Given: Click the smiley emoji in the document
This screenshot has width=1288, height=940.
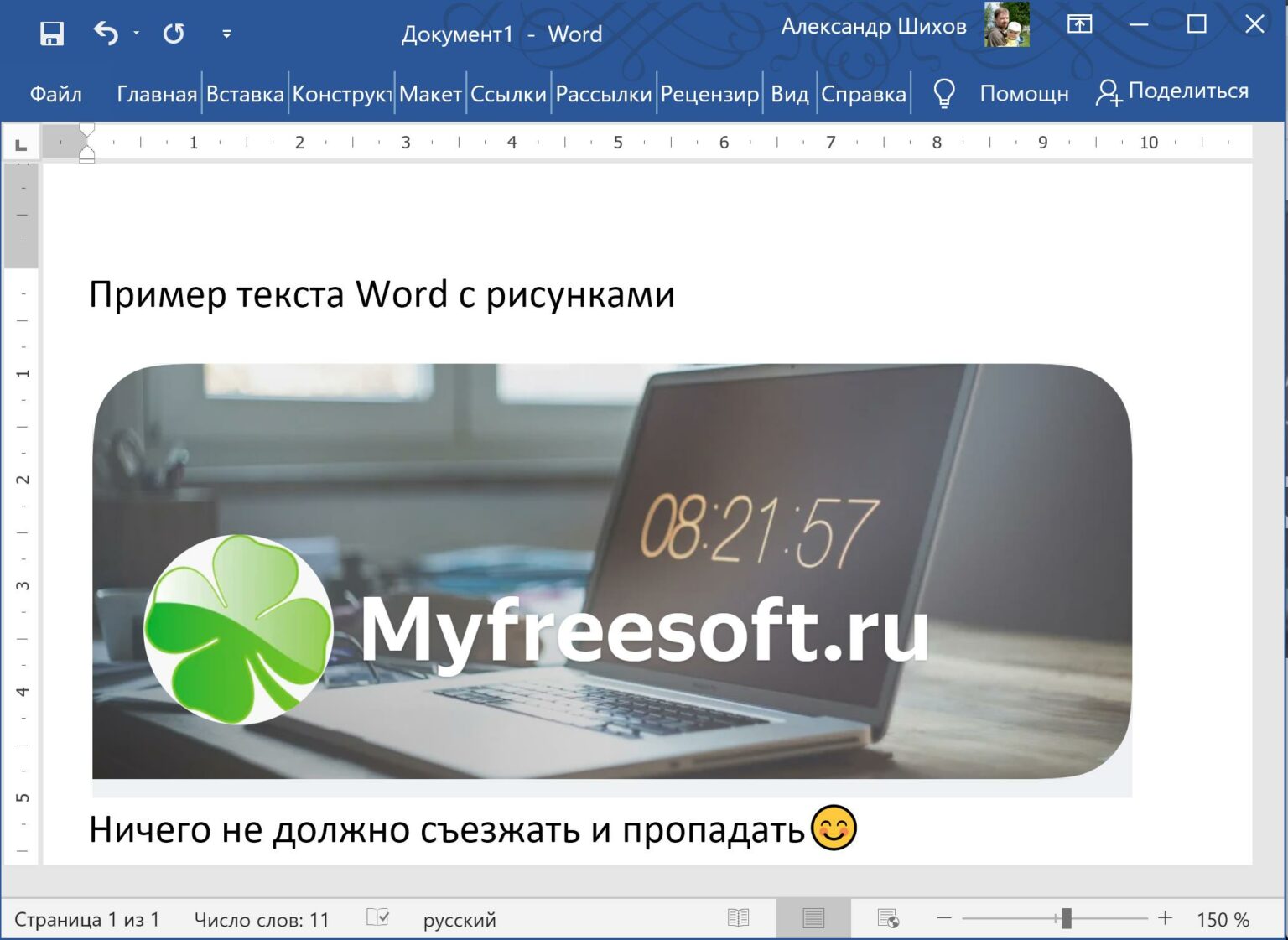Looking at the screenshot, I should (x=834, y=828).
